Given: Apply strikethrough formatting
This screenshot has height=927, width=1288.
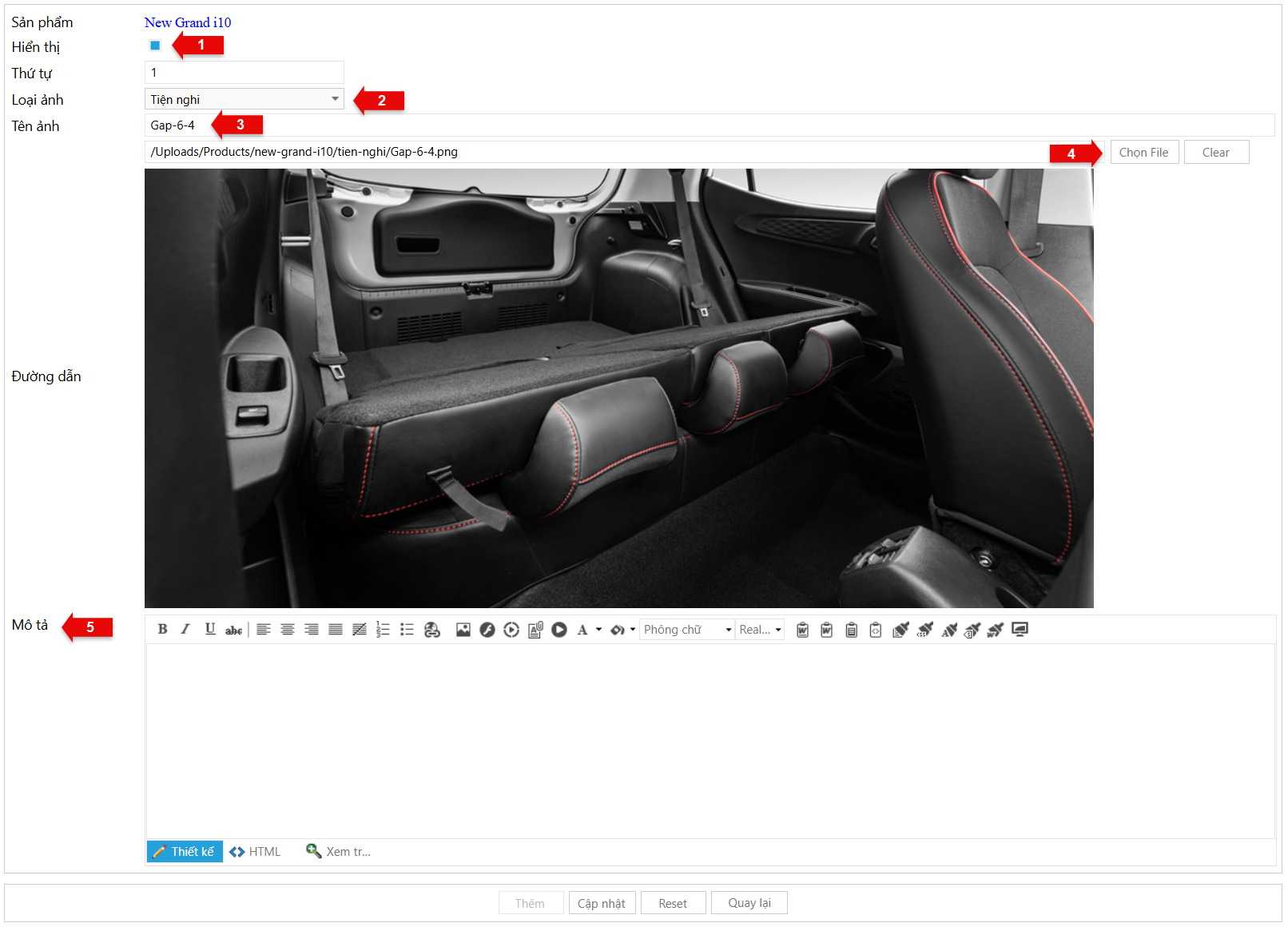Looking at the screenshot, I should pos(233,630).
